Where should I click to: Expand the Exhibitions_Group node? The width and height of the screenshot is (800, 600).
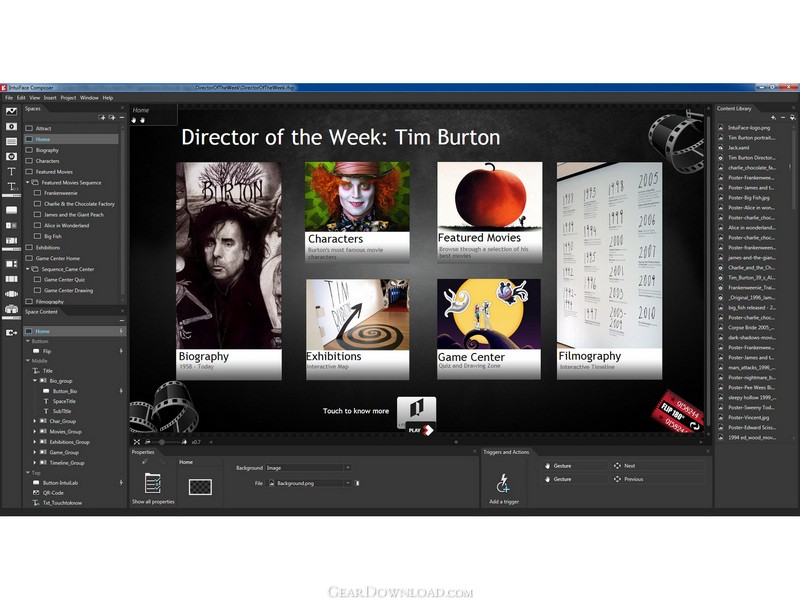[x=35, y=442]
